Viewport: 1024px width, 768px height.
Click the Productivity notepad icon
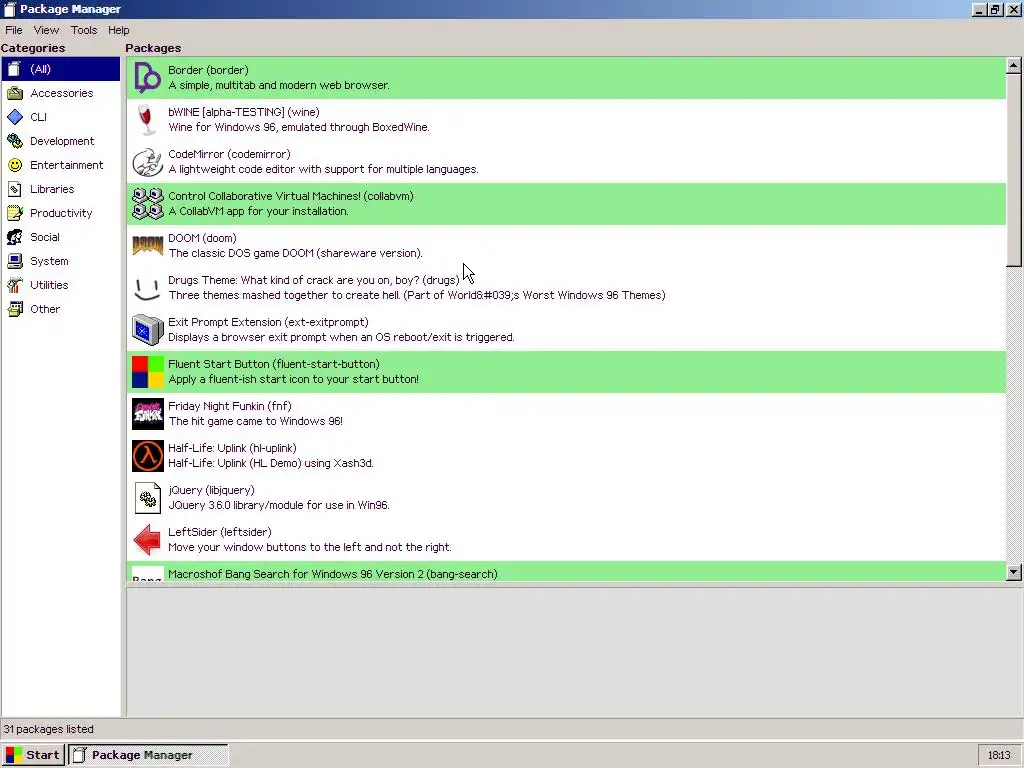tap(15, 213)
